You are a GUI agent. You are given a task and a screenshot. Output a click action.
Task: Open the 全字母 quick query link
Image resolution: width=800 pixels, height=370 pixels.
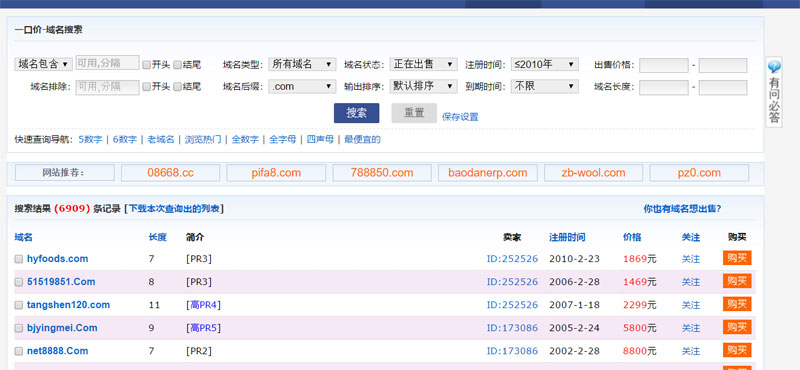point(283,139)
